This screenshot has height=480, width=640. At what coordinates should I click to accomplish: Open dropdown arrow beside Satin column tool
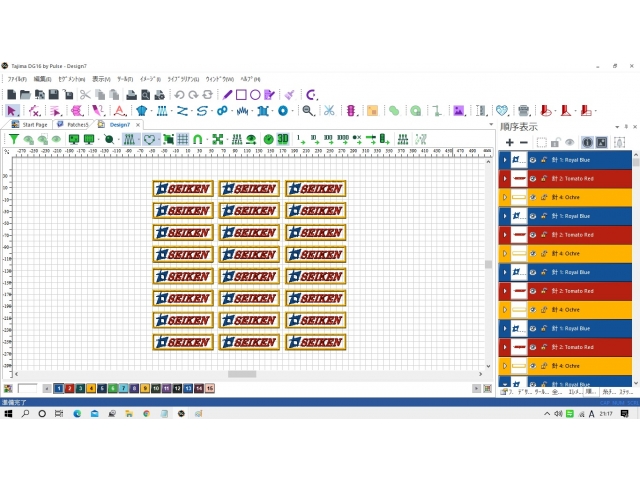[x=171, y=111]
